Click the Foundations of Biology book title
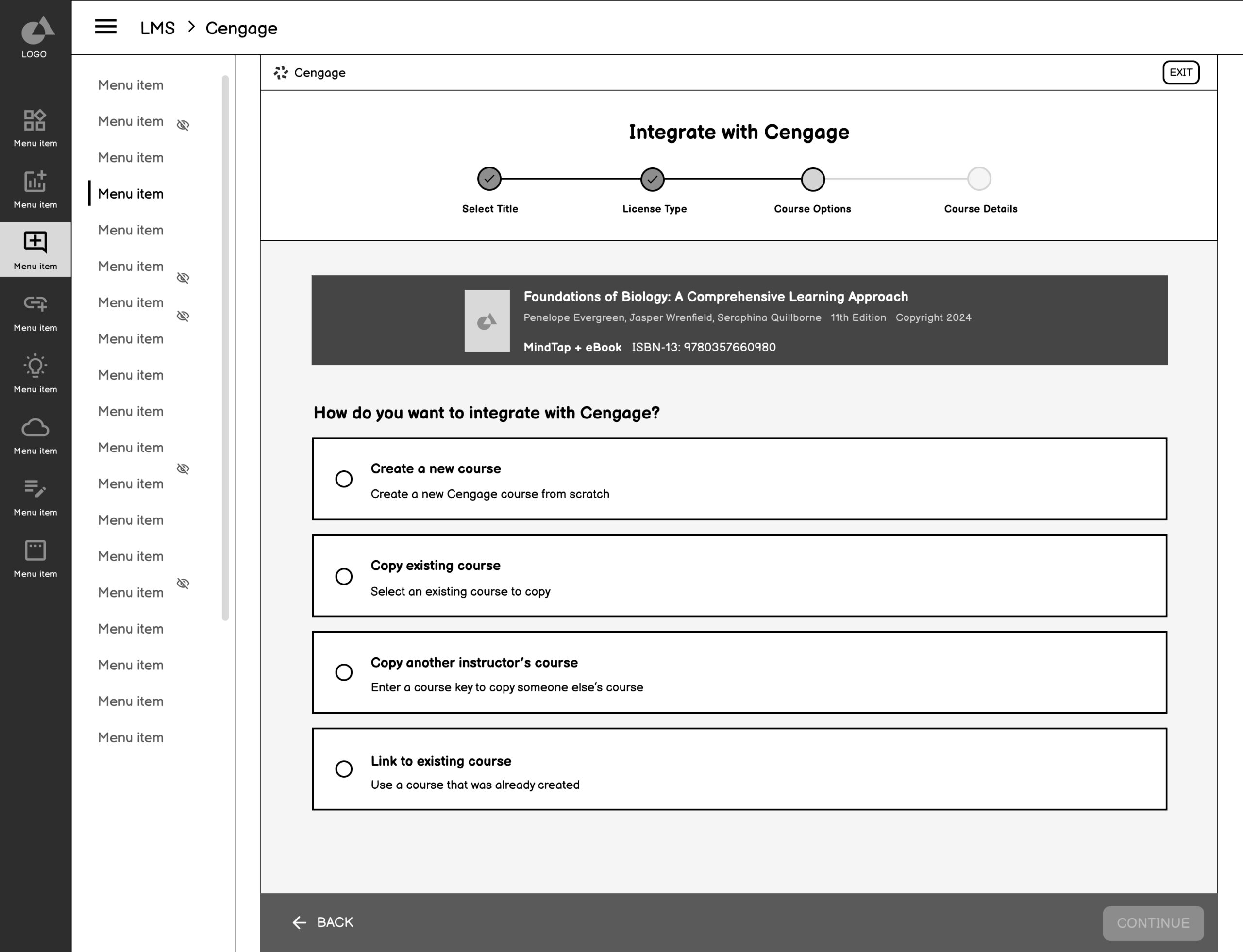Image resolution: width=1243 pixels, height=952 pixels. [715, 296]
